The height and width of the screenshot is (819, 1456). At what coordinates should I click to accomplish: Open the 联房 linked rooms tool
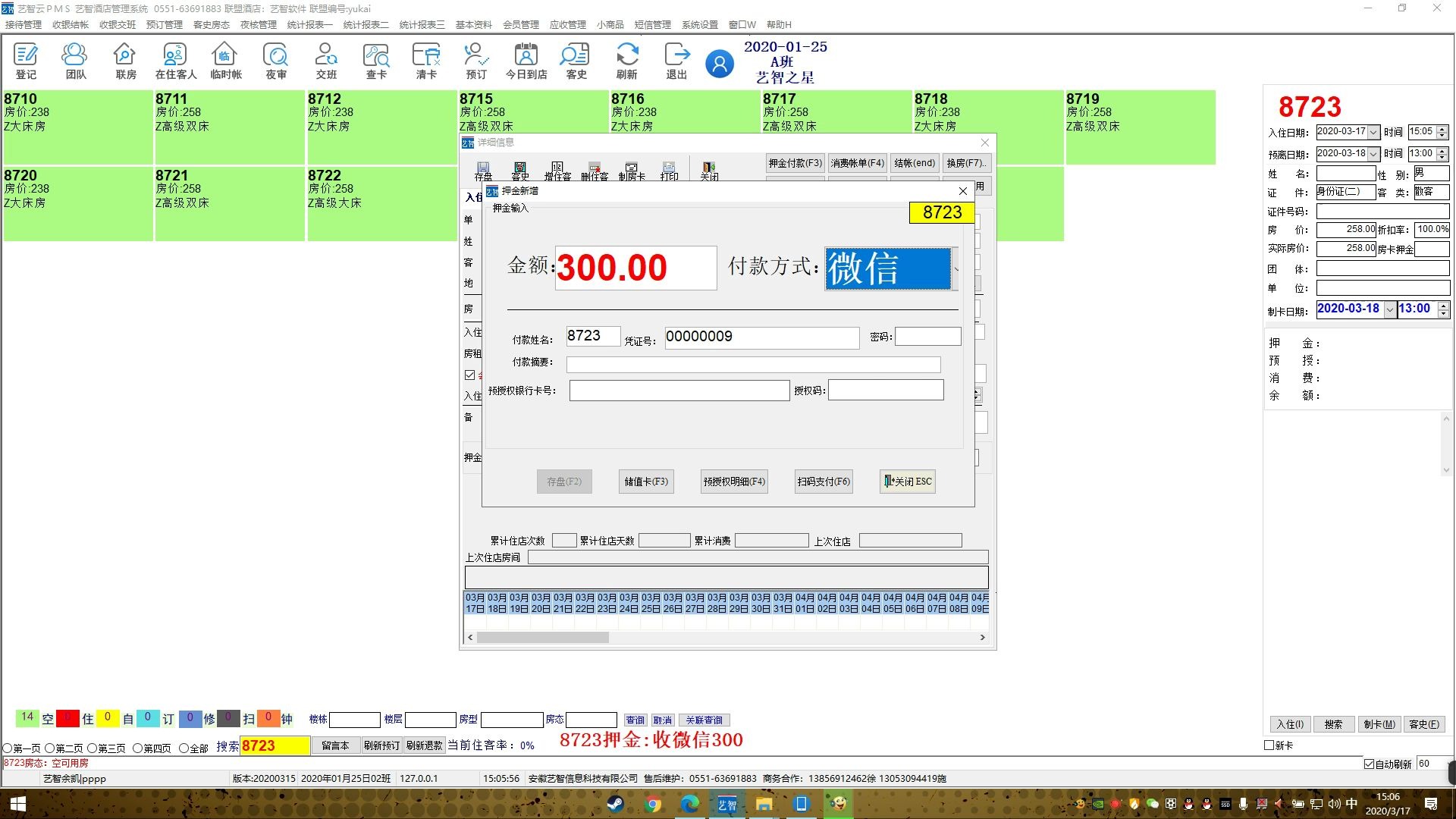click(x=125, y=61)
